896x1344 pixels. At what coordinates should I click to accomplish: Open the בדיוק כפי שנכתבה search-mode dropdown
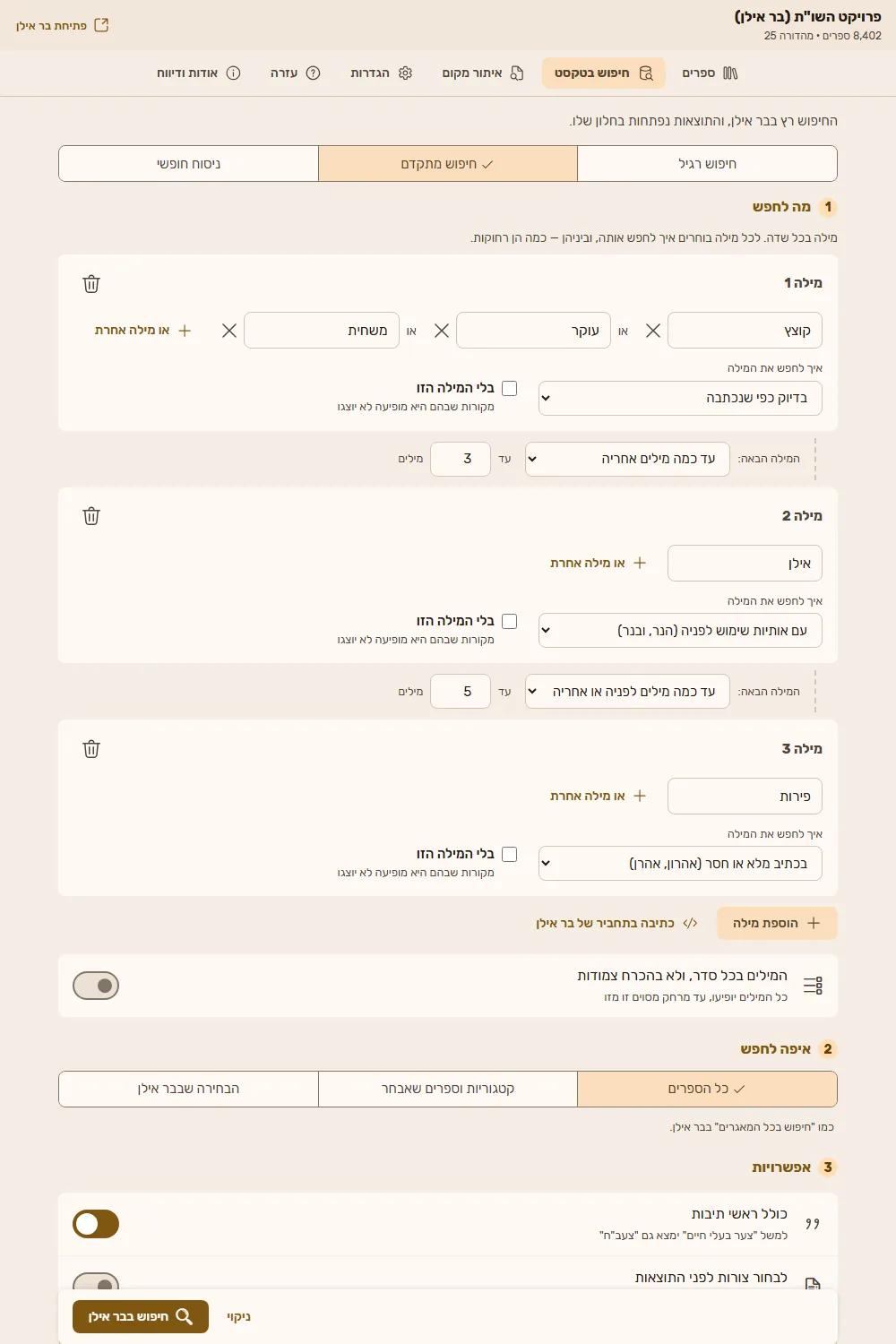click(x=680, y=398)
